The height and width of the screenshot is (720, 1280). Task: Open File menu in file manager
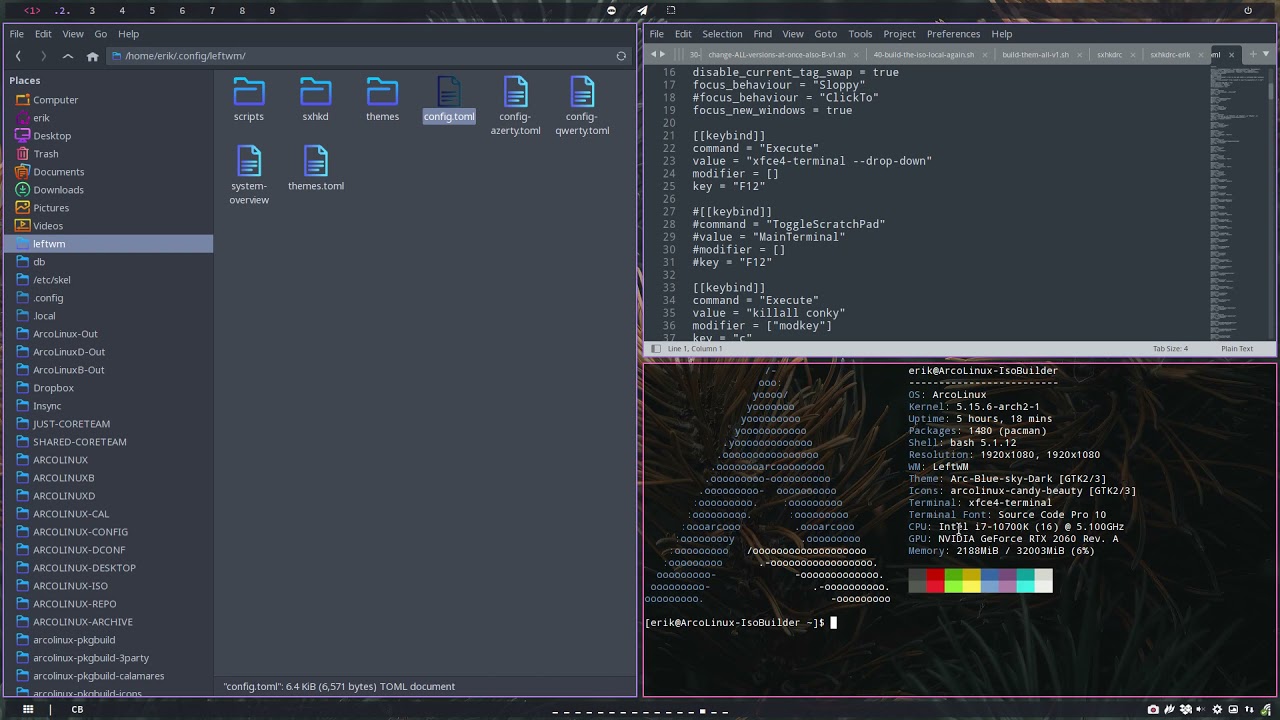tap(17, 34)
